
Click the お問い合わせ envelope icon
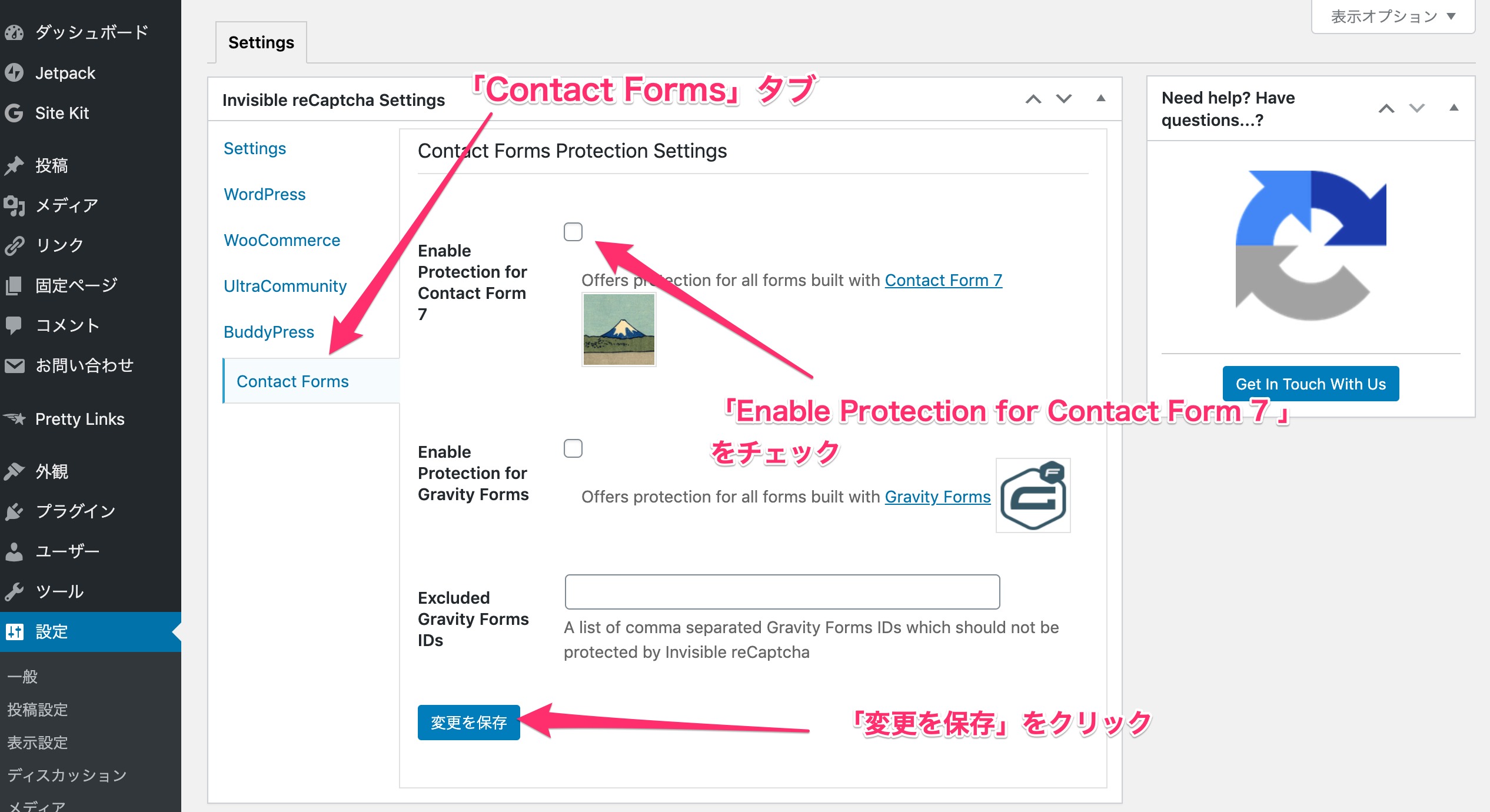14,365
